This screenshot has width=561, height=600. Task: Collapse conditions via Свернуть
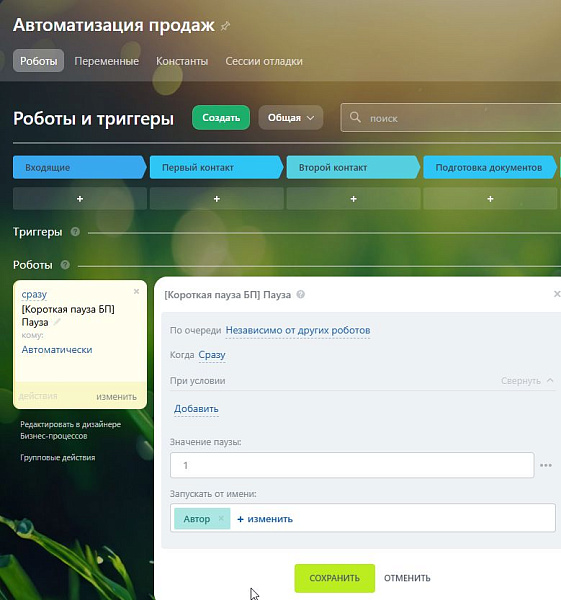pyautogui.click(x=527, y=381)
